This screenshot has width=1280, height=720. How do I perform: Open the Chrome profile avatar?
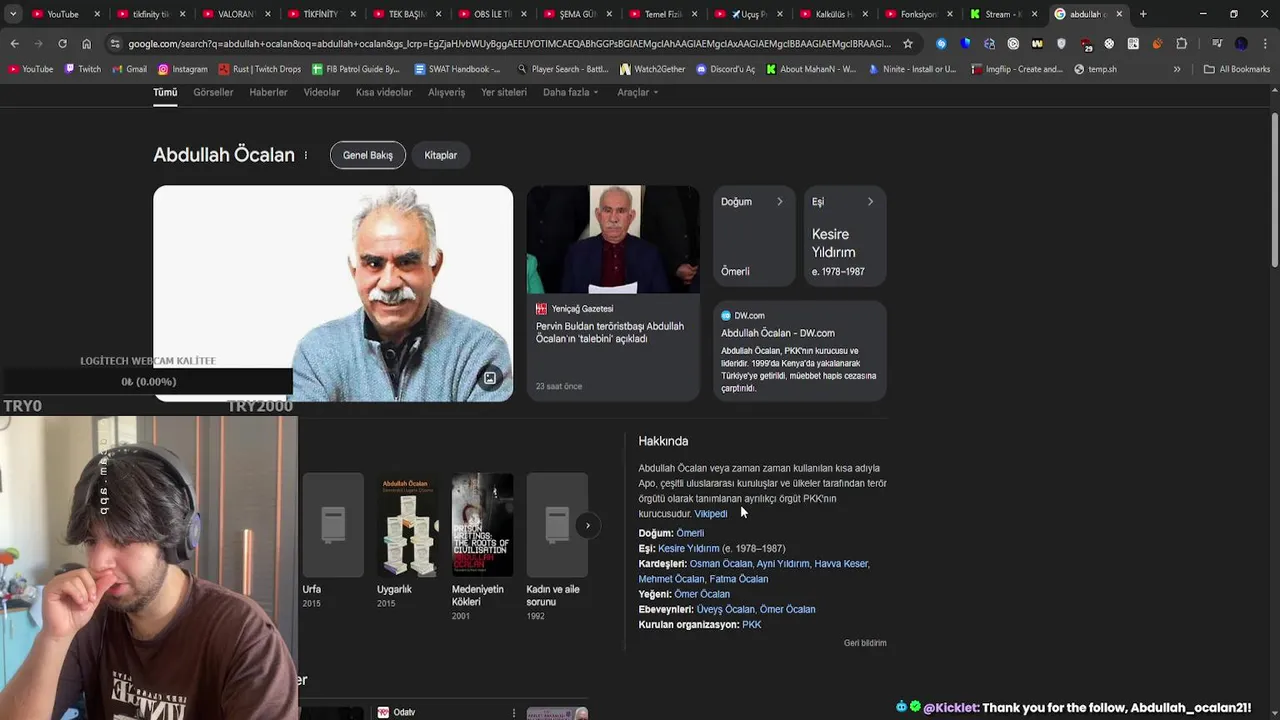click(x=1241, y=44)
